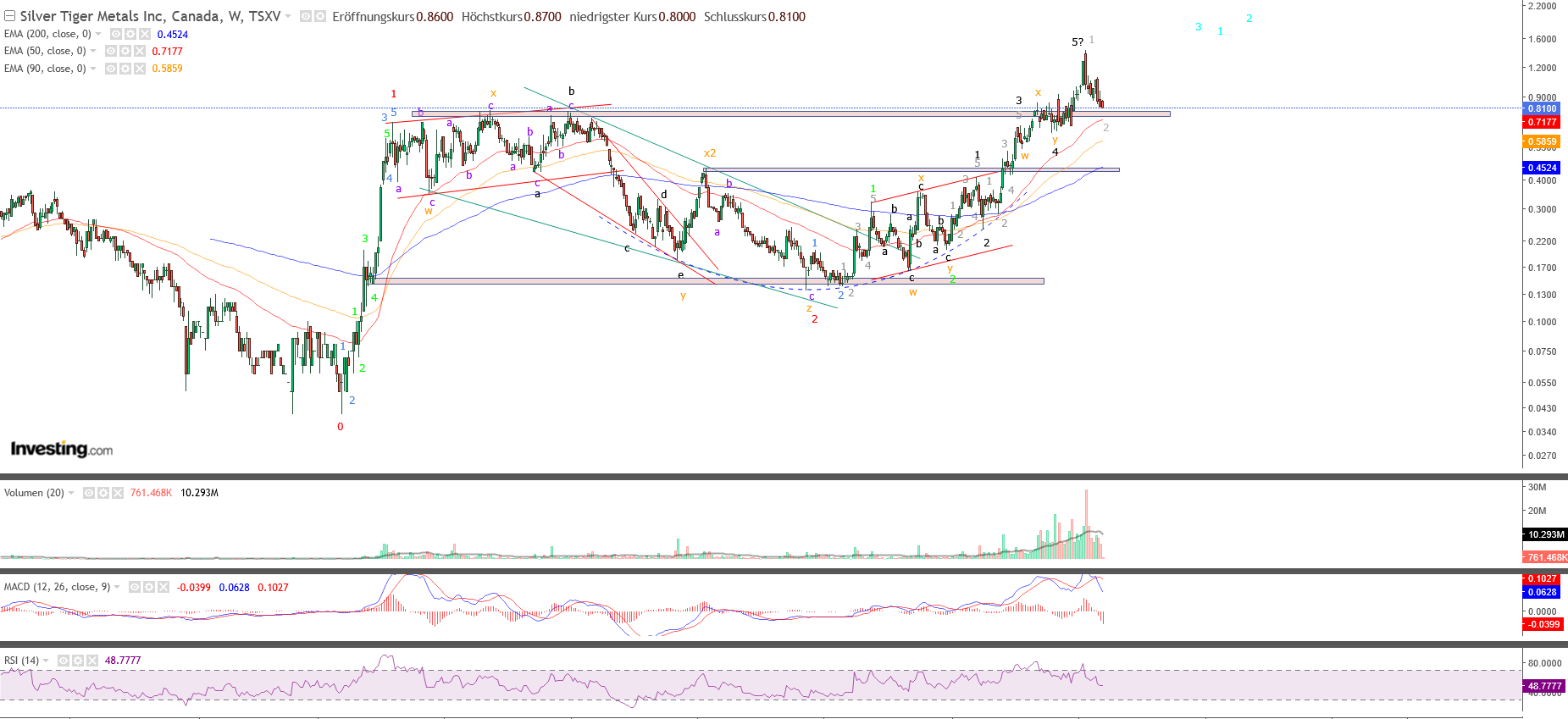The width and height of the screenshot is (1568, 719).
Task: Toggle visibility of MACD indicator
Action: click(135, 587)
